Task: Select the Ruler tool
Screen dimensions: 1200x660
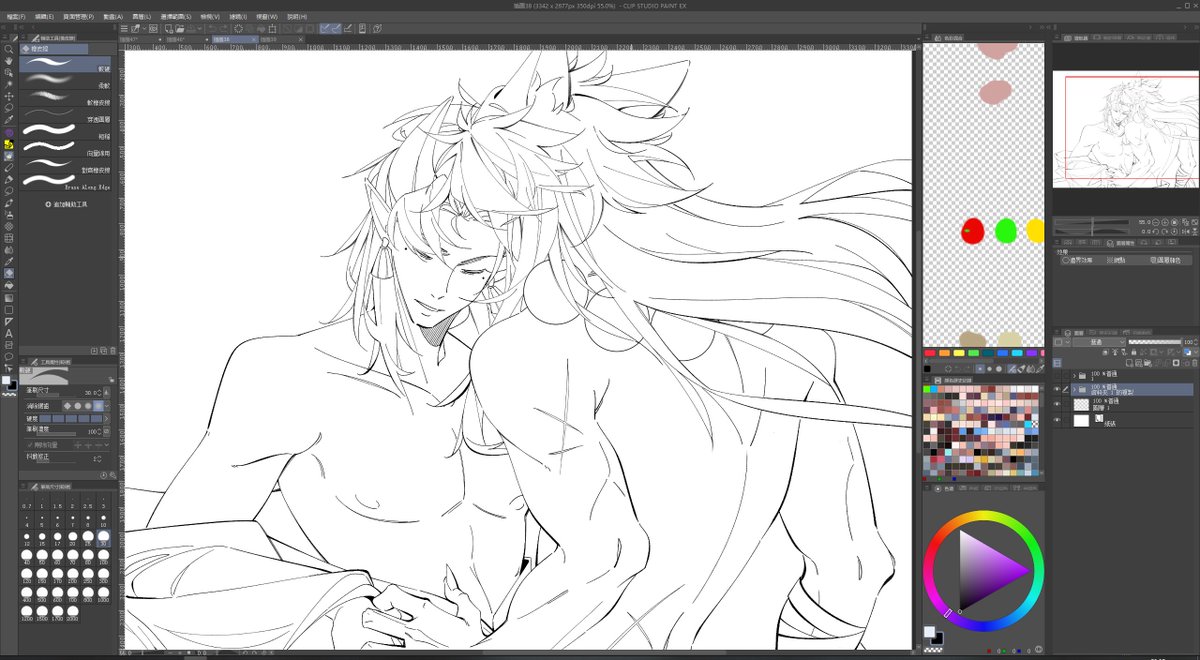Action: [9, 321]
